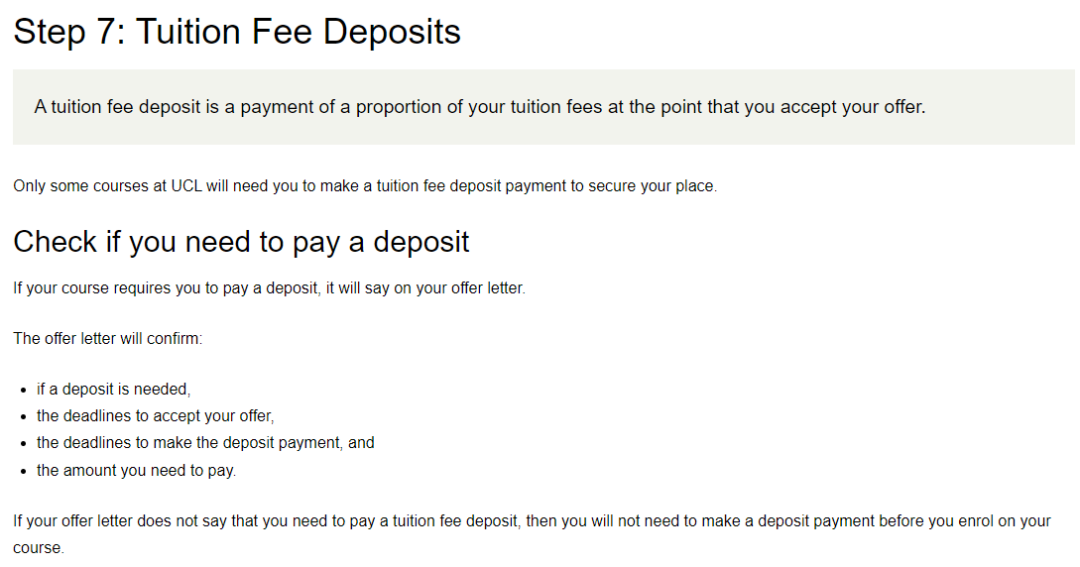Click the words 'offer letter' in first paragraph
Screen dimensions: 1080x567
click(x=486, y=288)
